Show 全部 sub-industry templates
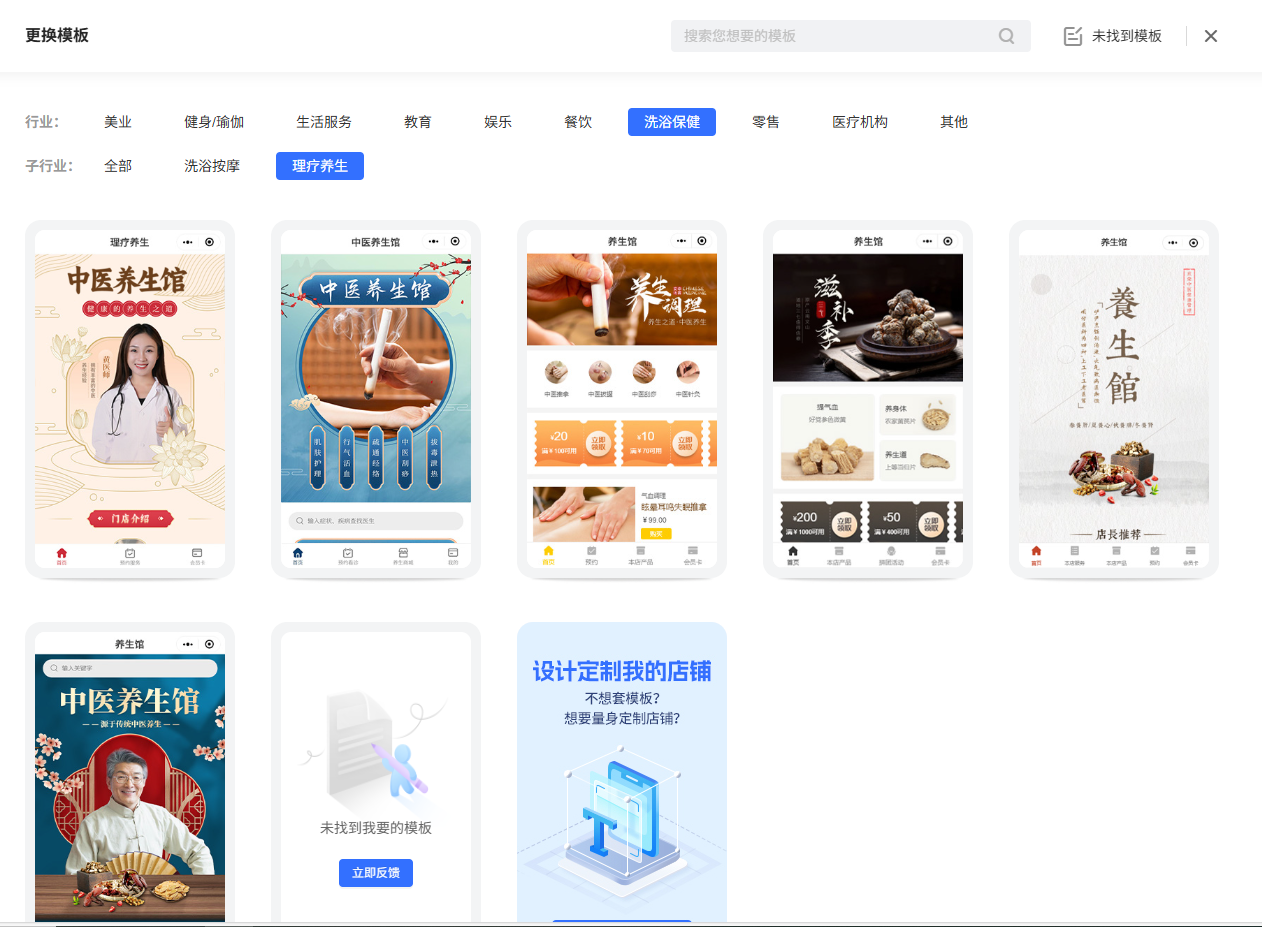Screen dimensions: 1262x927 (x=118, y=166)
